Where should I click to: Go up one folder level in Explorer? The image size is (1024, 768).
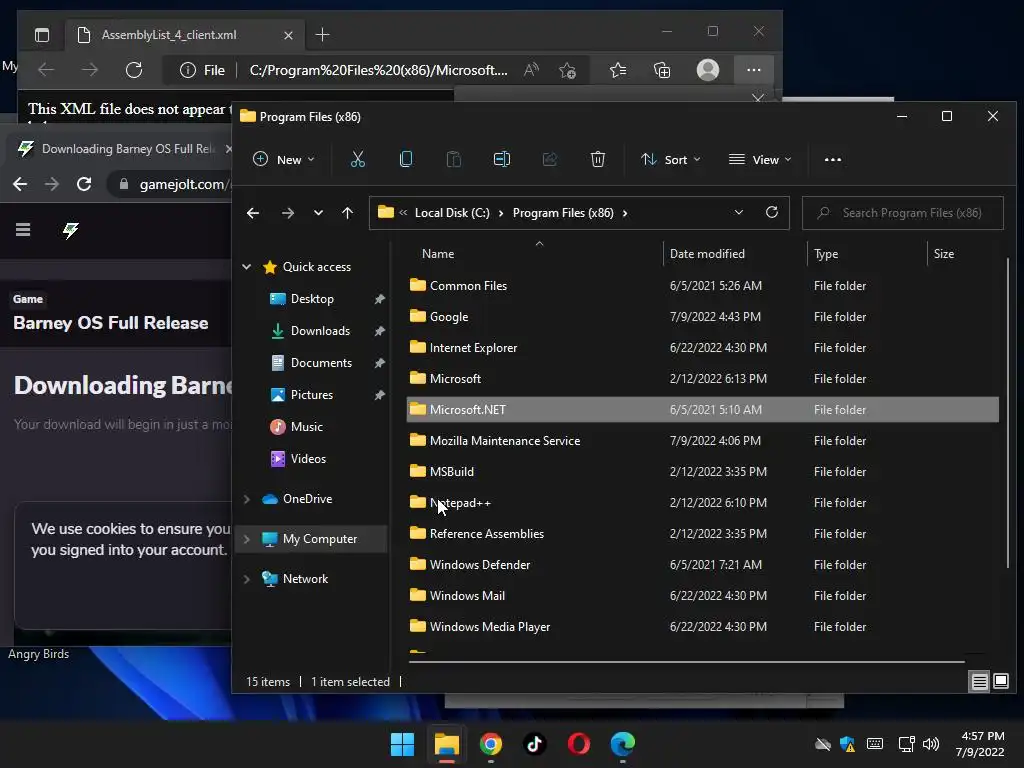pyautogui.click(x=347, y=213)
